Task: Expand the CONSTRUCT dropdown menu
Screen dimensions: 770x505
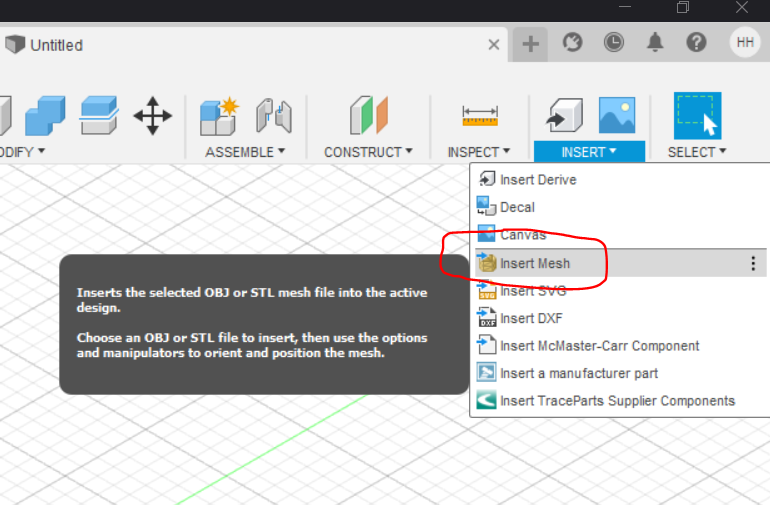Action: point(368,152)
